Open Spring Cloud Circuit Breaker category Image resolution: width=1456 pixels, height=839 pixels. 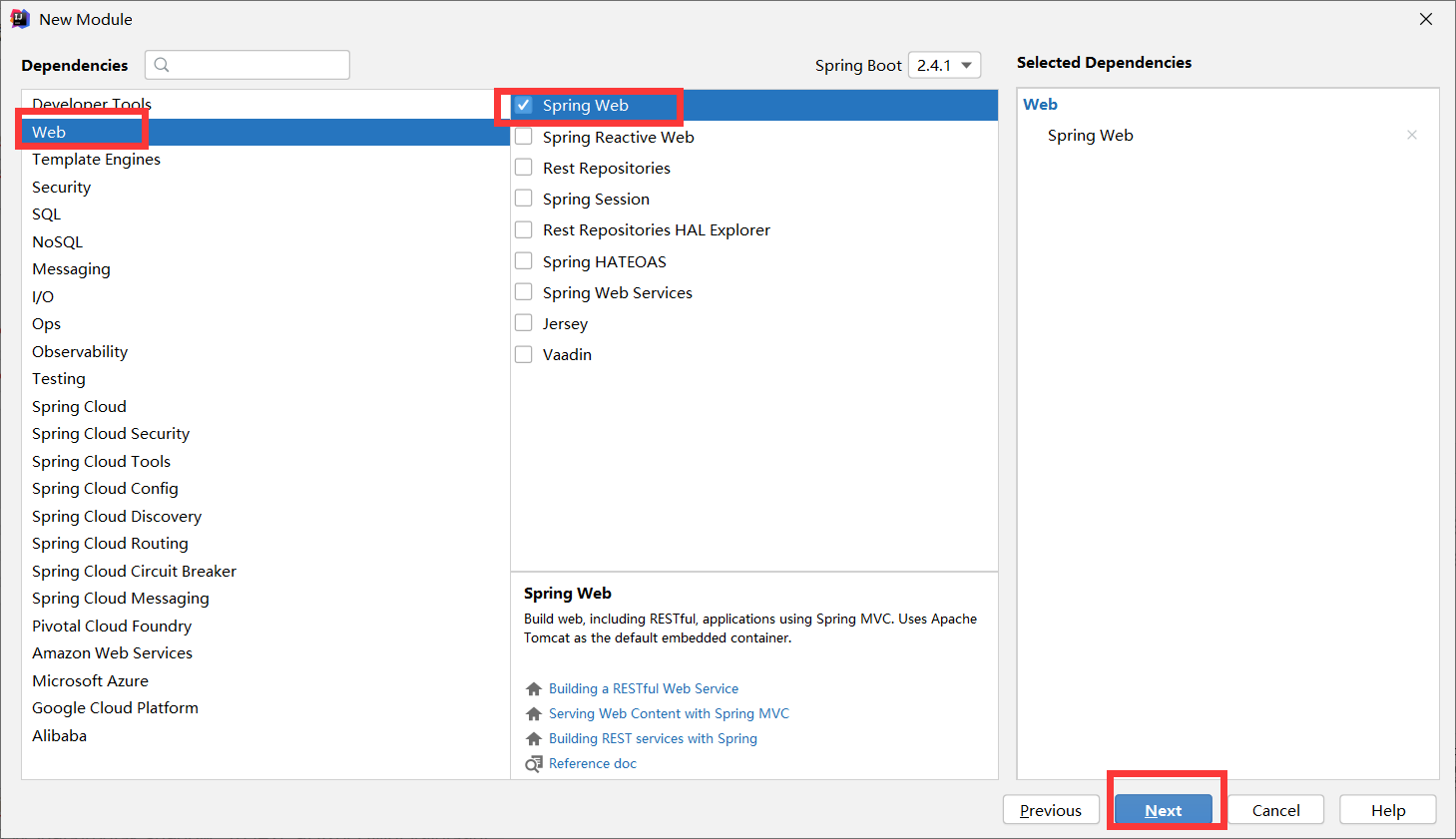click(265, 571)
